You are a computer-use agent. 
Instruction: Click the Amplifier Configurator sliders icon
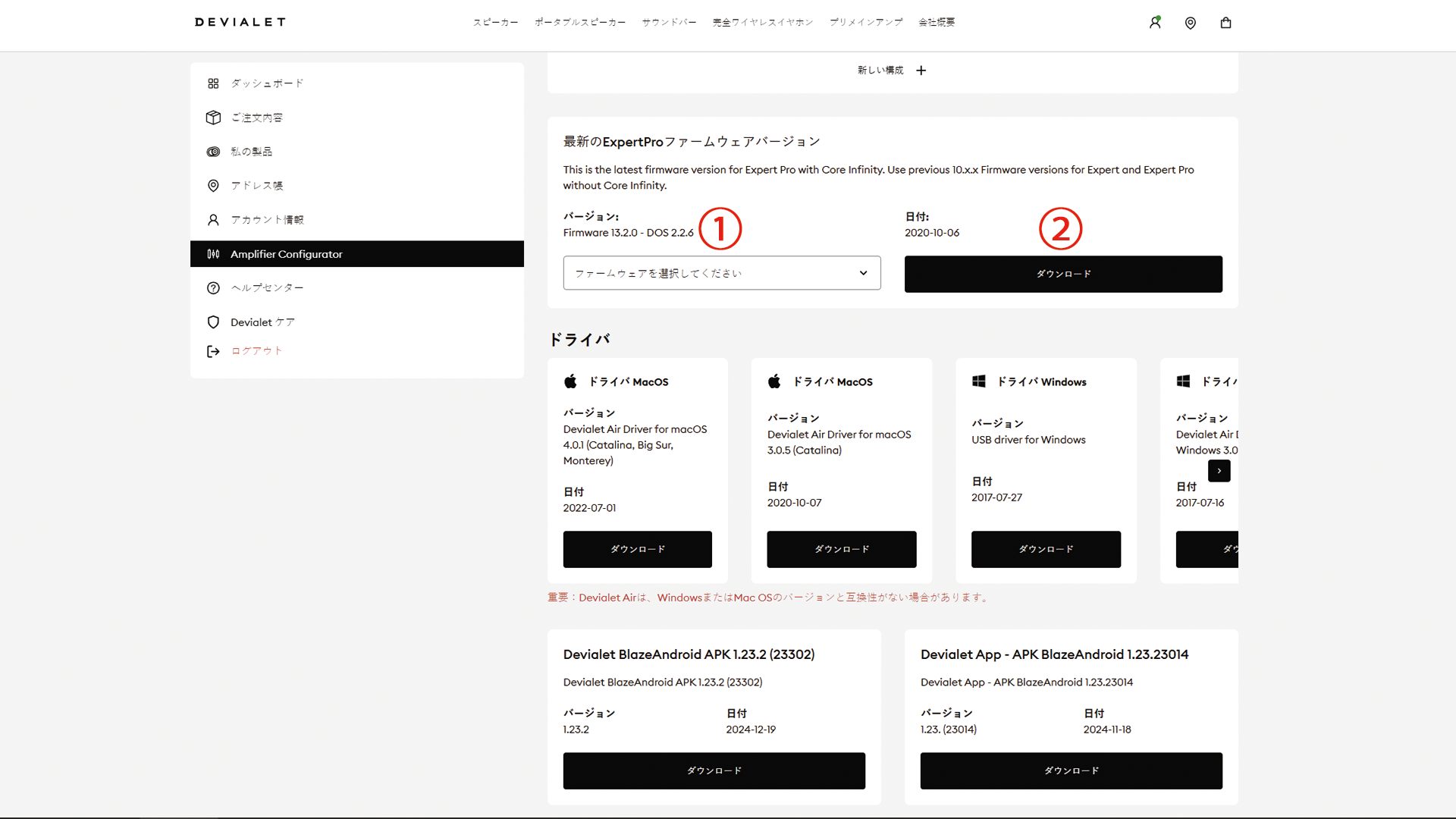coord(213,254)
